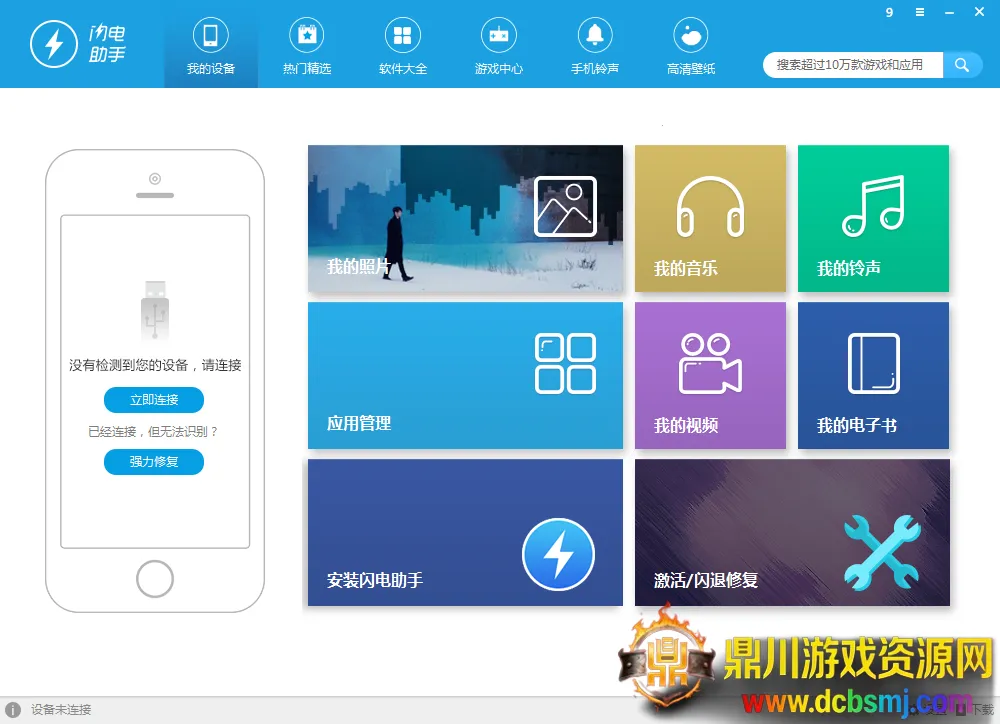
Task: Open 手机铃声 bell icon
Action: coord(595,46)
